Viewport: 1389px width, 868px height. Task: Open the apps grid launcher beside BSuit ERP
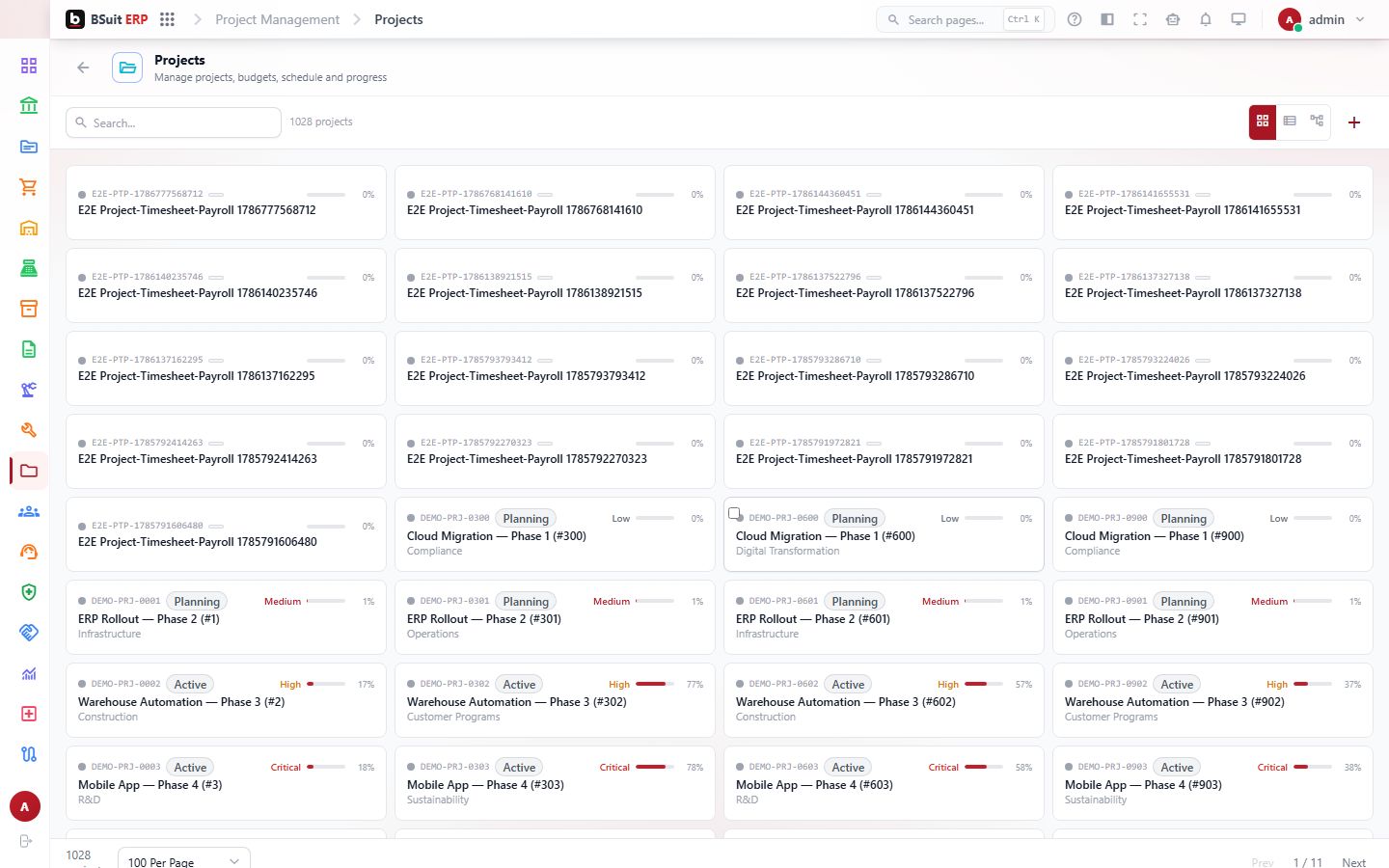tap(167, 19)
